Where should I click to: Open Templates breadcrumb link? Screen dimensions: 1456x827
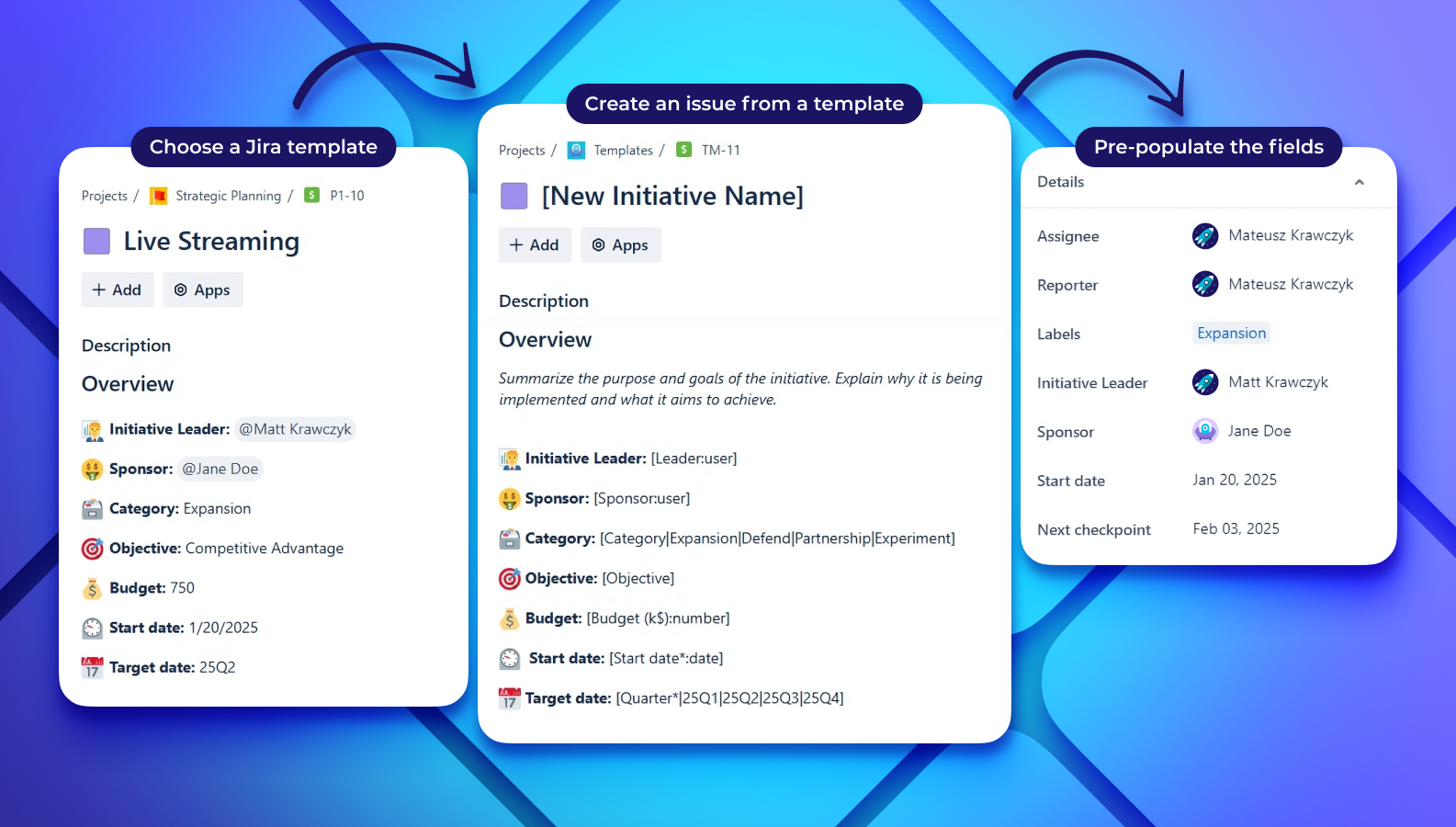pyautogui.click(x=623, y=150)
